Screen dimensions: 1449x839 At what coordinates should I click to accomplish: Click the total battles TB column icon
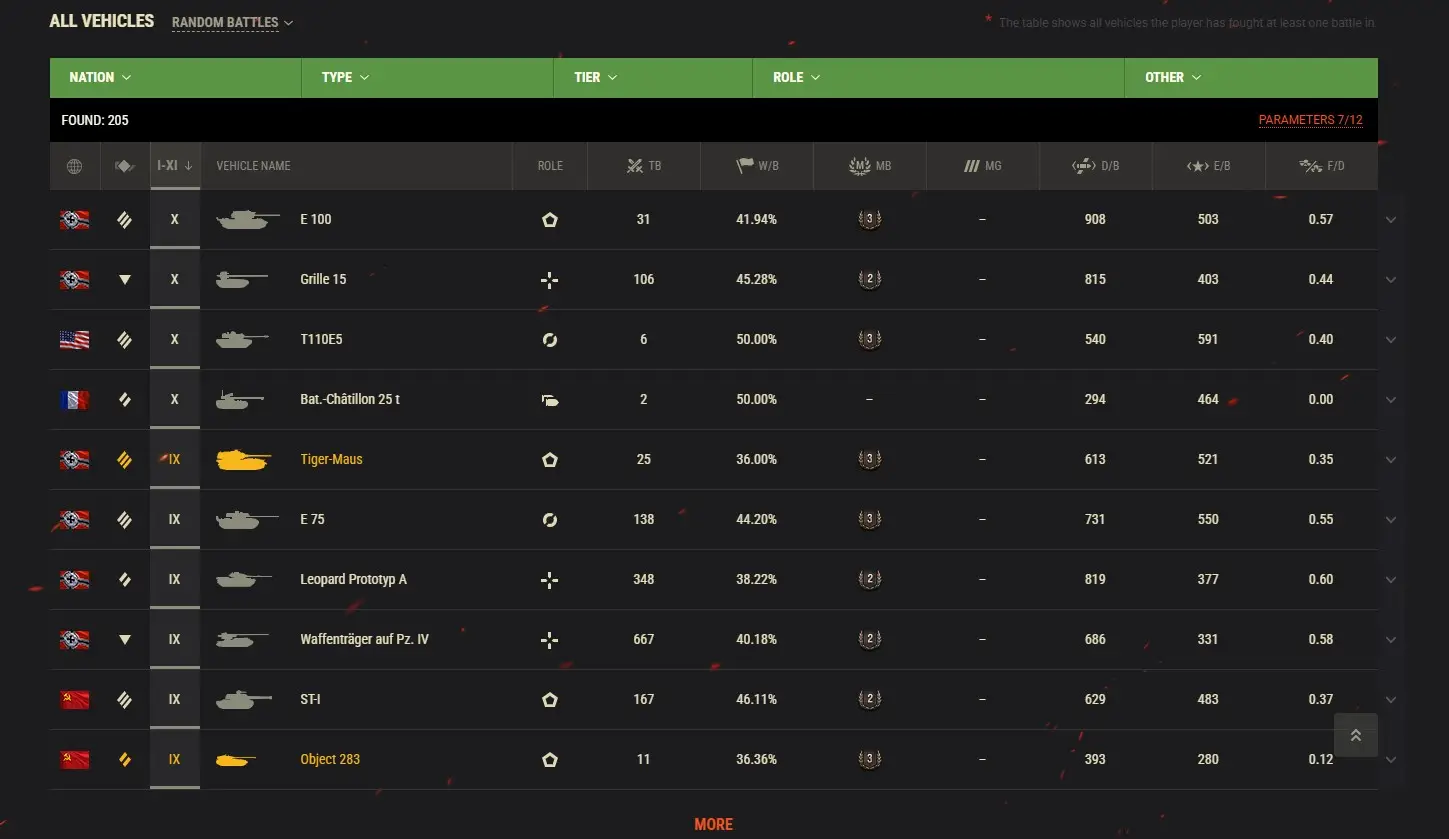634,166
